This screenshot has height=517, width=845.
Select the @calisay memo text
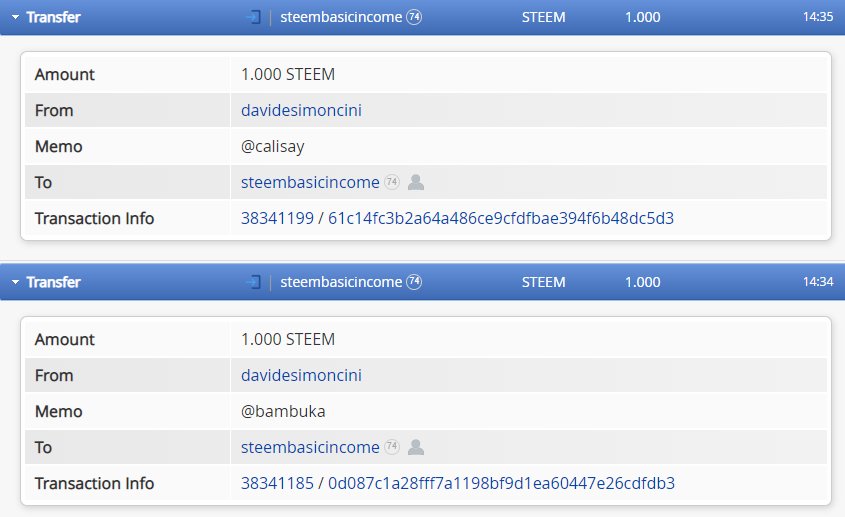pyautogui.click(x=273, y=147)
